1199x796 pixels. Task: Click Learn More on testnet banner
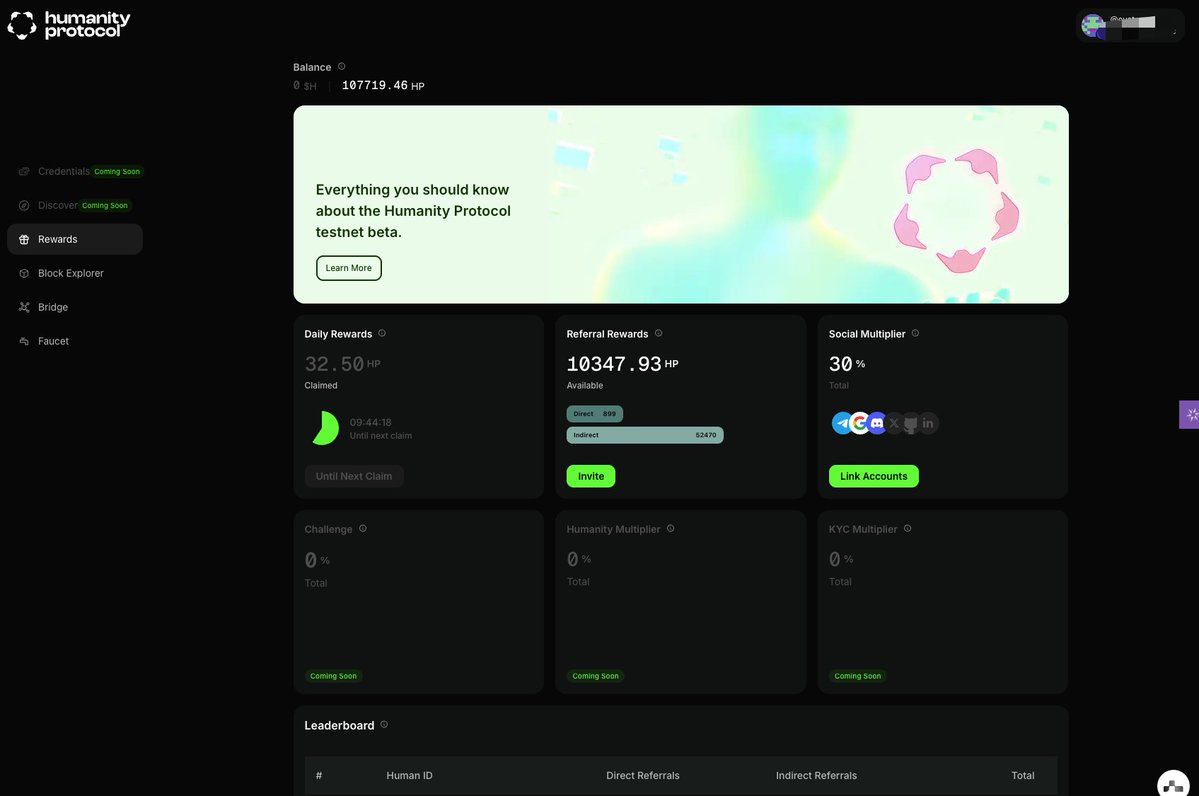(349, 268)
